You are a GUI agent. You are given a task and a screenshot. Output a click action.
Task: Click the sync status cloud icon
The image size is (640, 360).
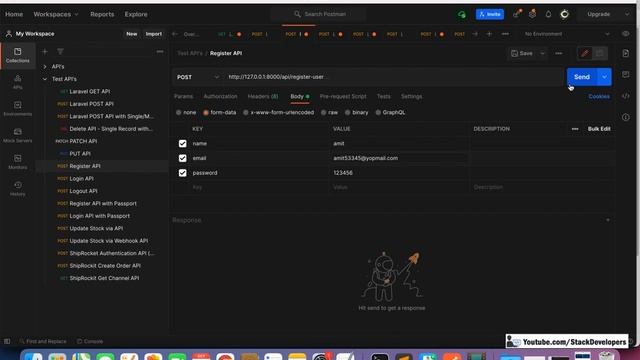pyautogui.click(x=462, y=14)
